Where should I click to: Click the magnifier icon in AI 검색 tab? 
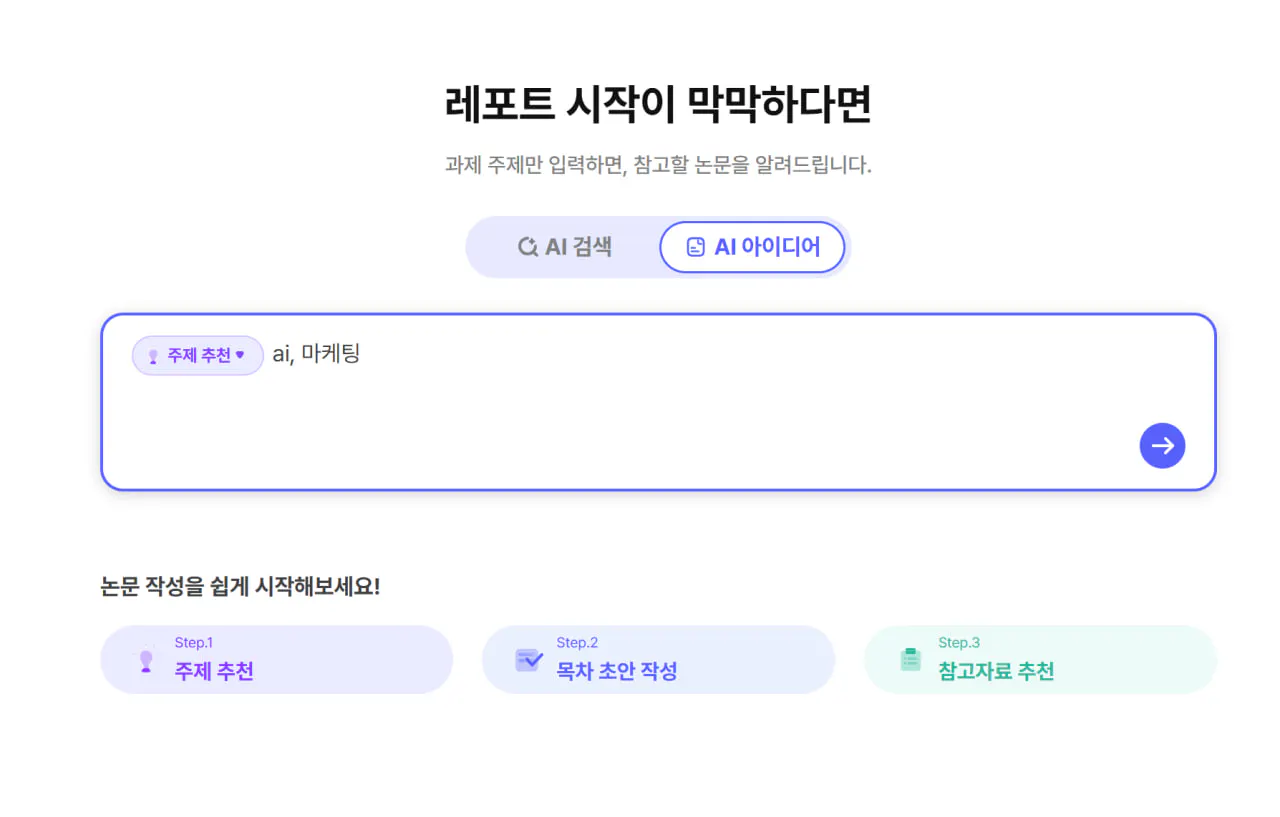pos(528,247)
